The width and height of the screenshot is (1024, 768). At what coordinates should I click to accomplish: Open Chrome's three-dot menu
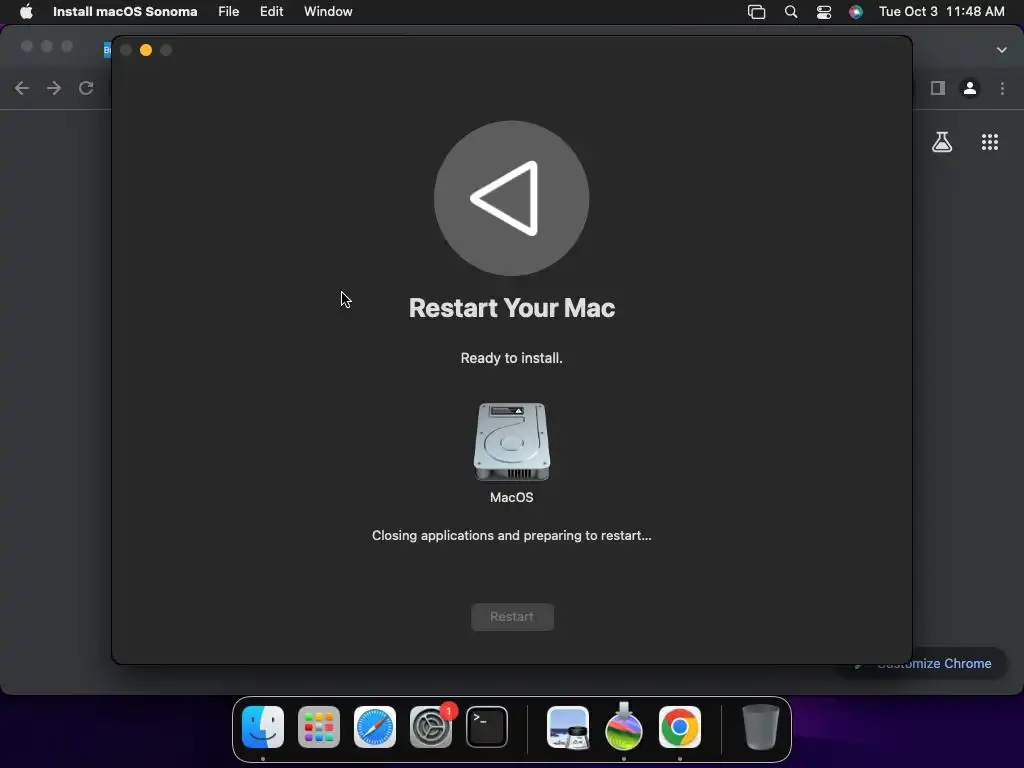[x=1002, y=88]
